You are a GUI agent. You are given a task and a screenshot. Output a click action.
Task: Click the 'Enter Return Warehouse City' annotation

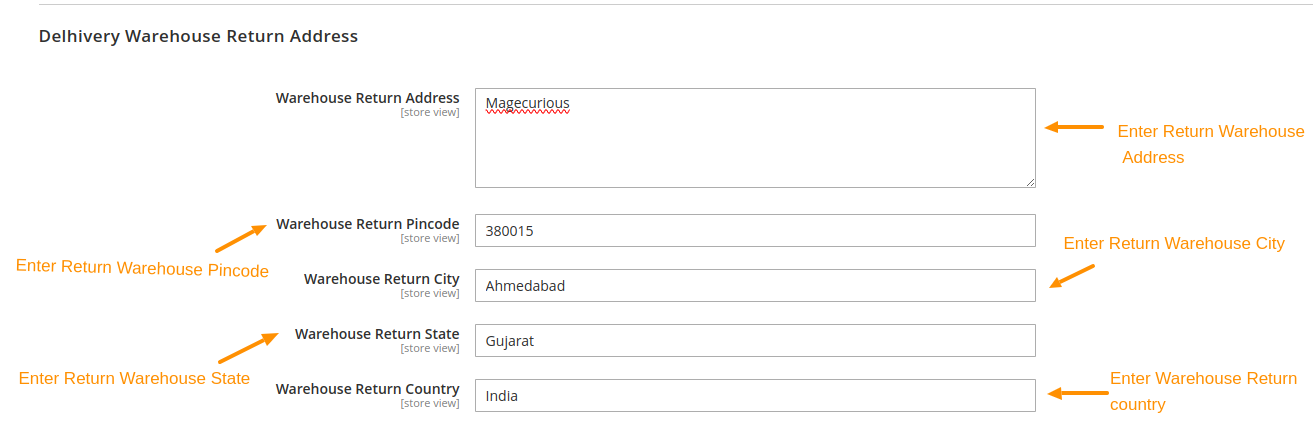[1173, 243]
